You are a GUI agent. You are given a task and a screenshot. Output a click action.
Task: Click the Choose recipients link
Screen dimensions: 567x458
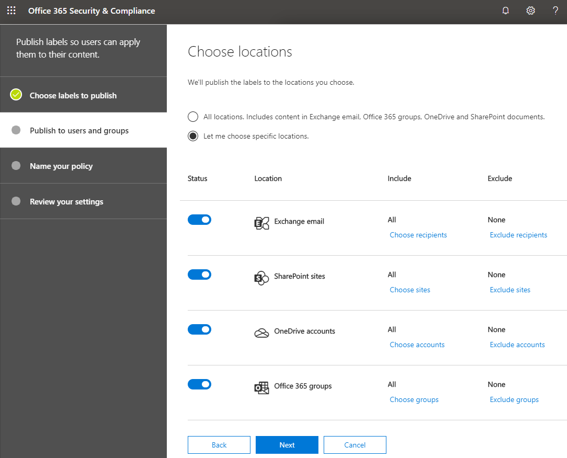[418, 235]
